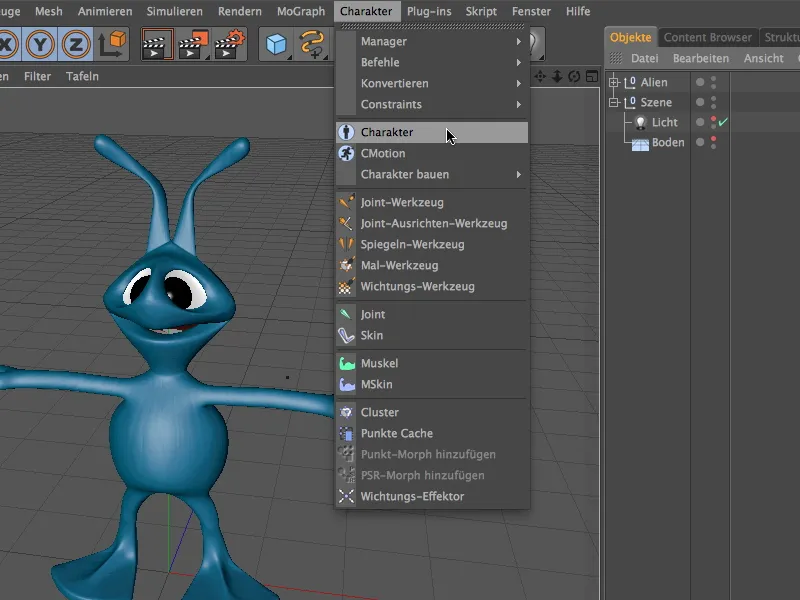Expand the Manager submenu
Screen dimensions: 800x600
coord(432,42)
